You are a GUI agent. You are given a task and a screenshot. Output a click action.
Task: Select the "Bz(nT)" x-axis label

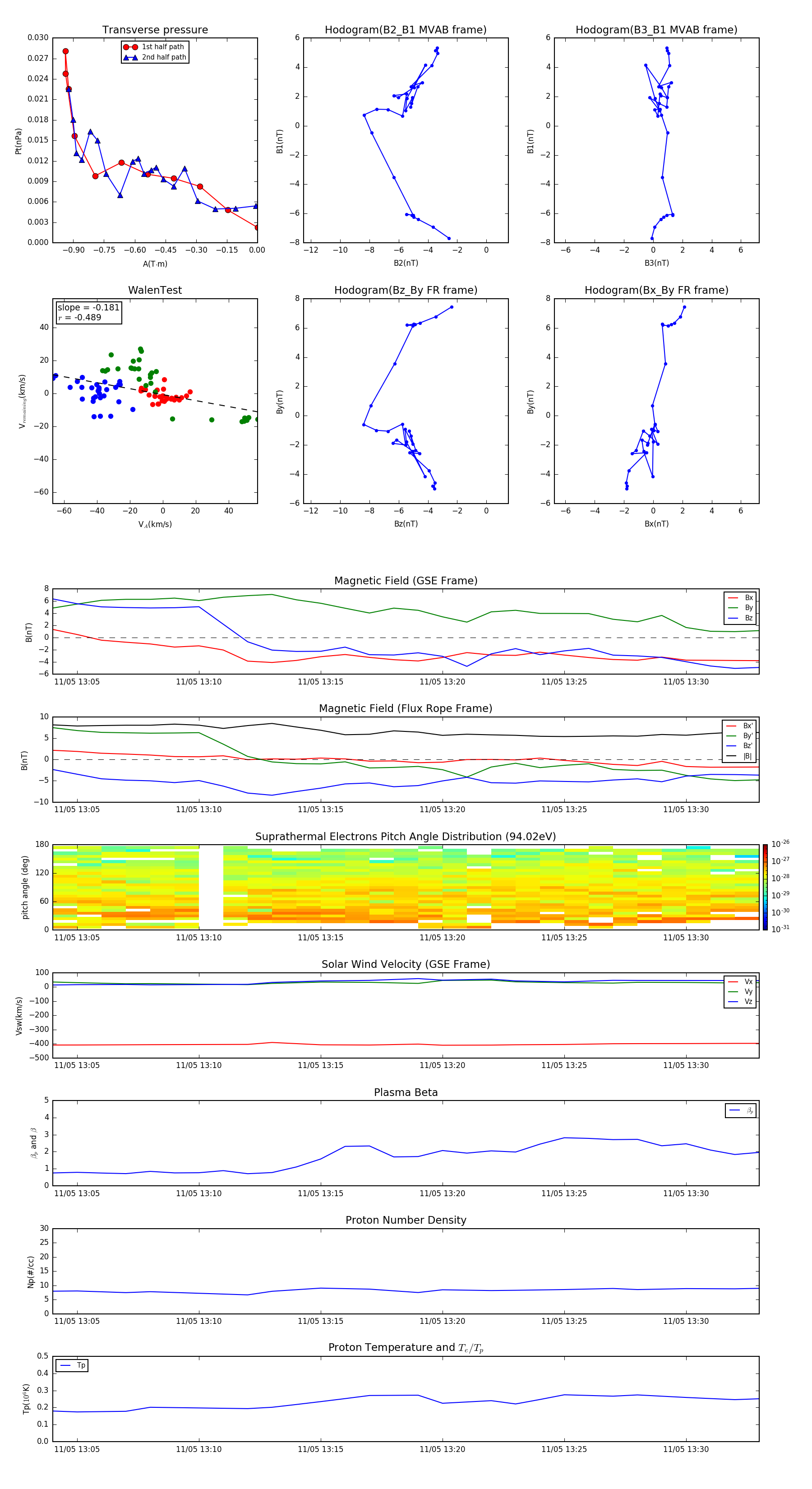(406, 524)
